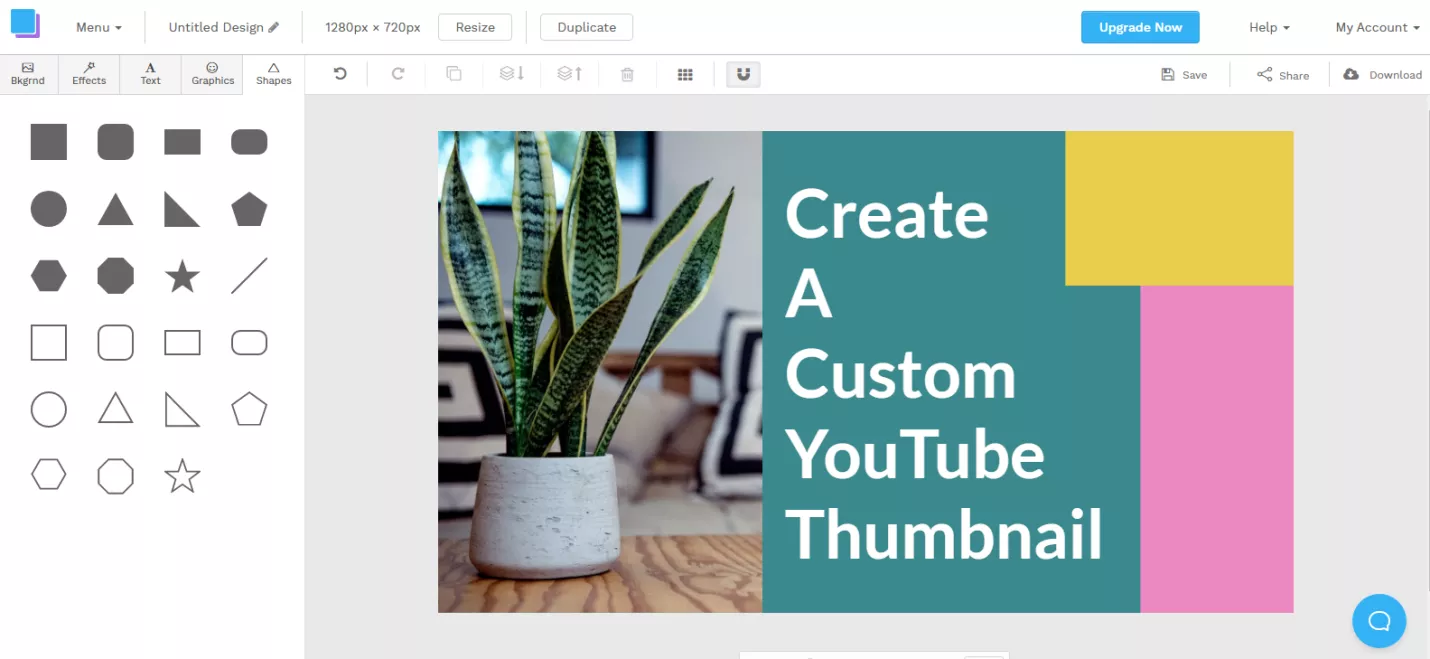Show the grid overlay

pos(685,74)
